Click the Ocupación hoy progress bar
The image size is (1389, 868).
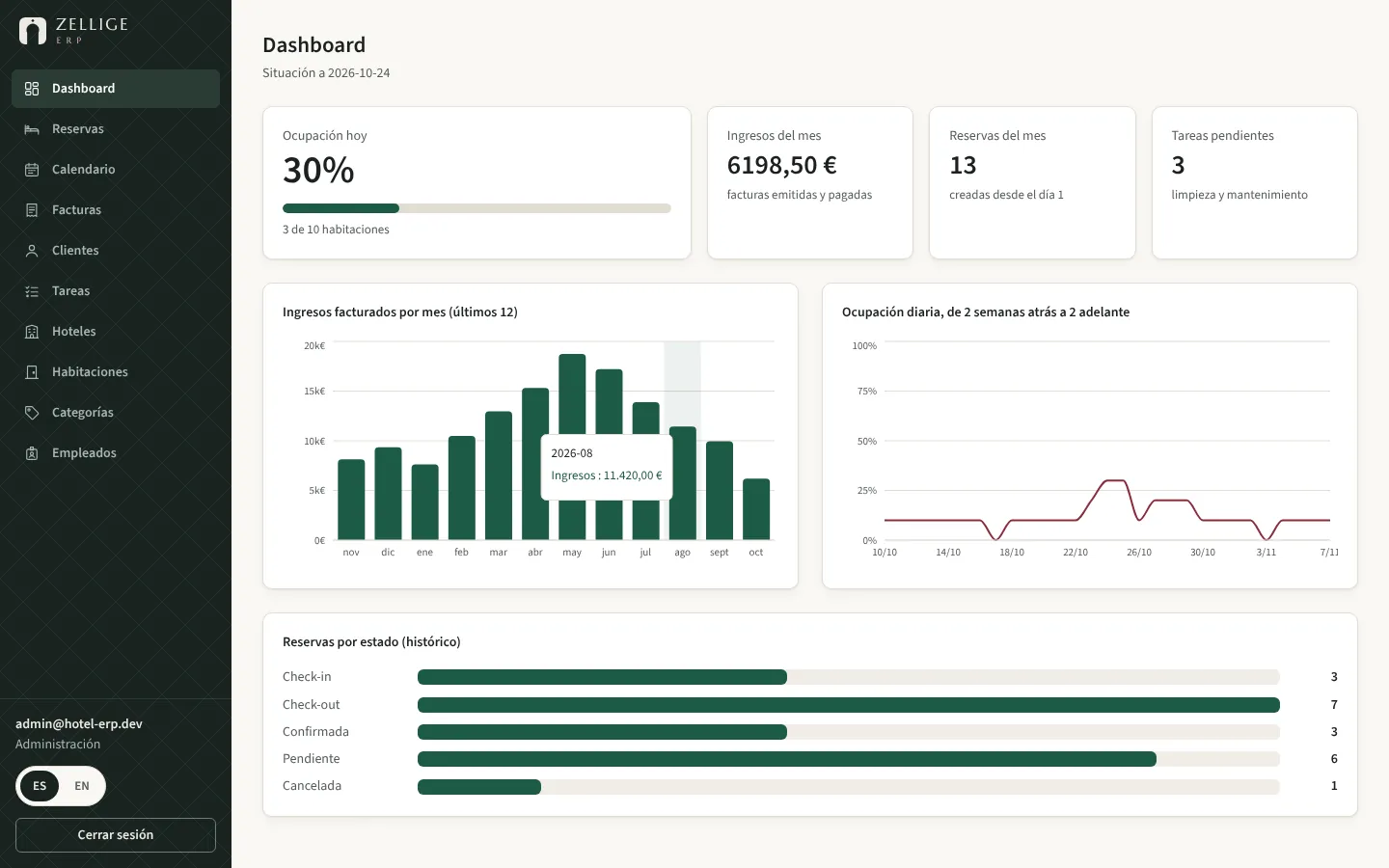pos(477,208)
